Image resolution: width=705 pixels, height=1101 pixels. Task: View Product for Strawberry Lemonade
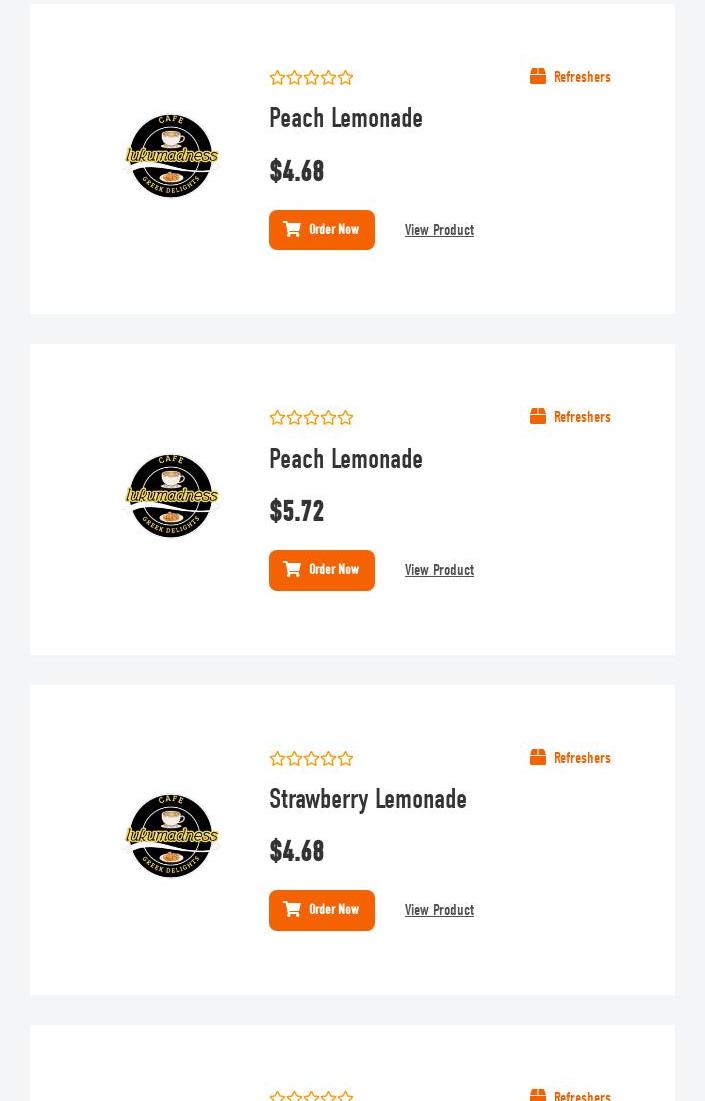point(440,910)
